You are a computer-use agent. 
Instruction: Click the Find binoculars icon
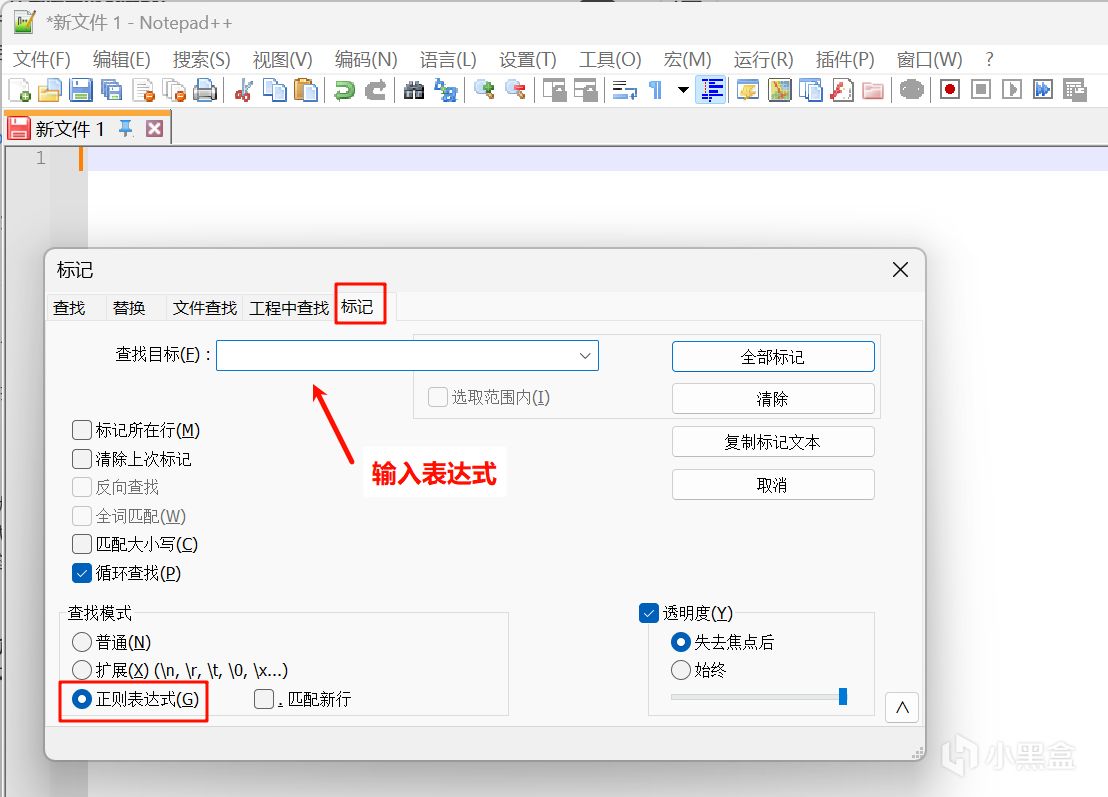tap(414, 90)
